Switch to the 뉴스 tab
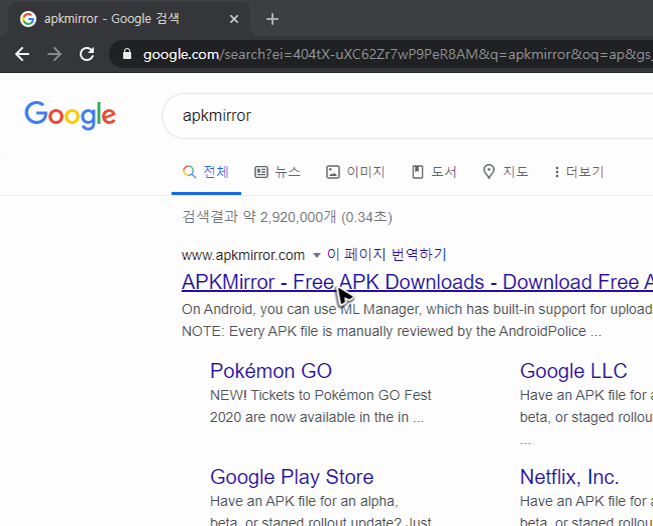653x526 pixels. click(277, 172)
